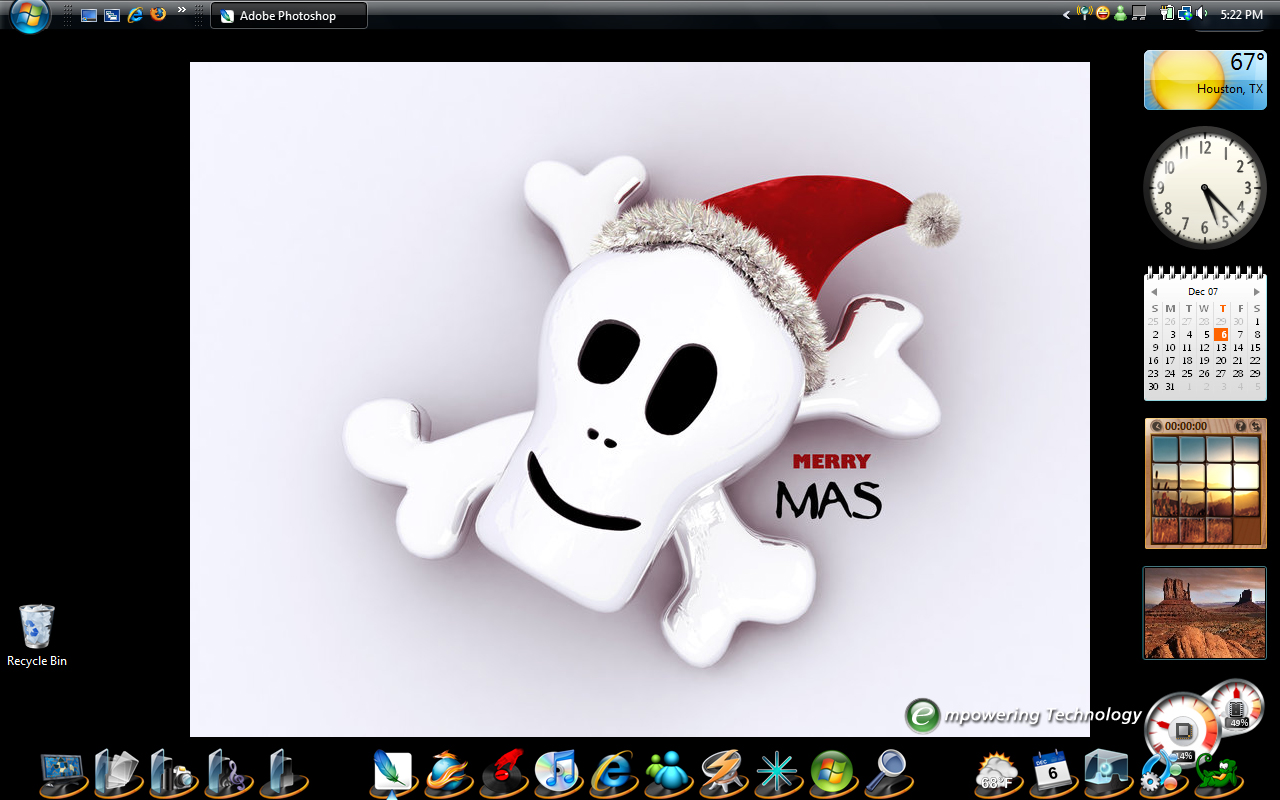Open red bird dock icon

503,772
